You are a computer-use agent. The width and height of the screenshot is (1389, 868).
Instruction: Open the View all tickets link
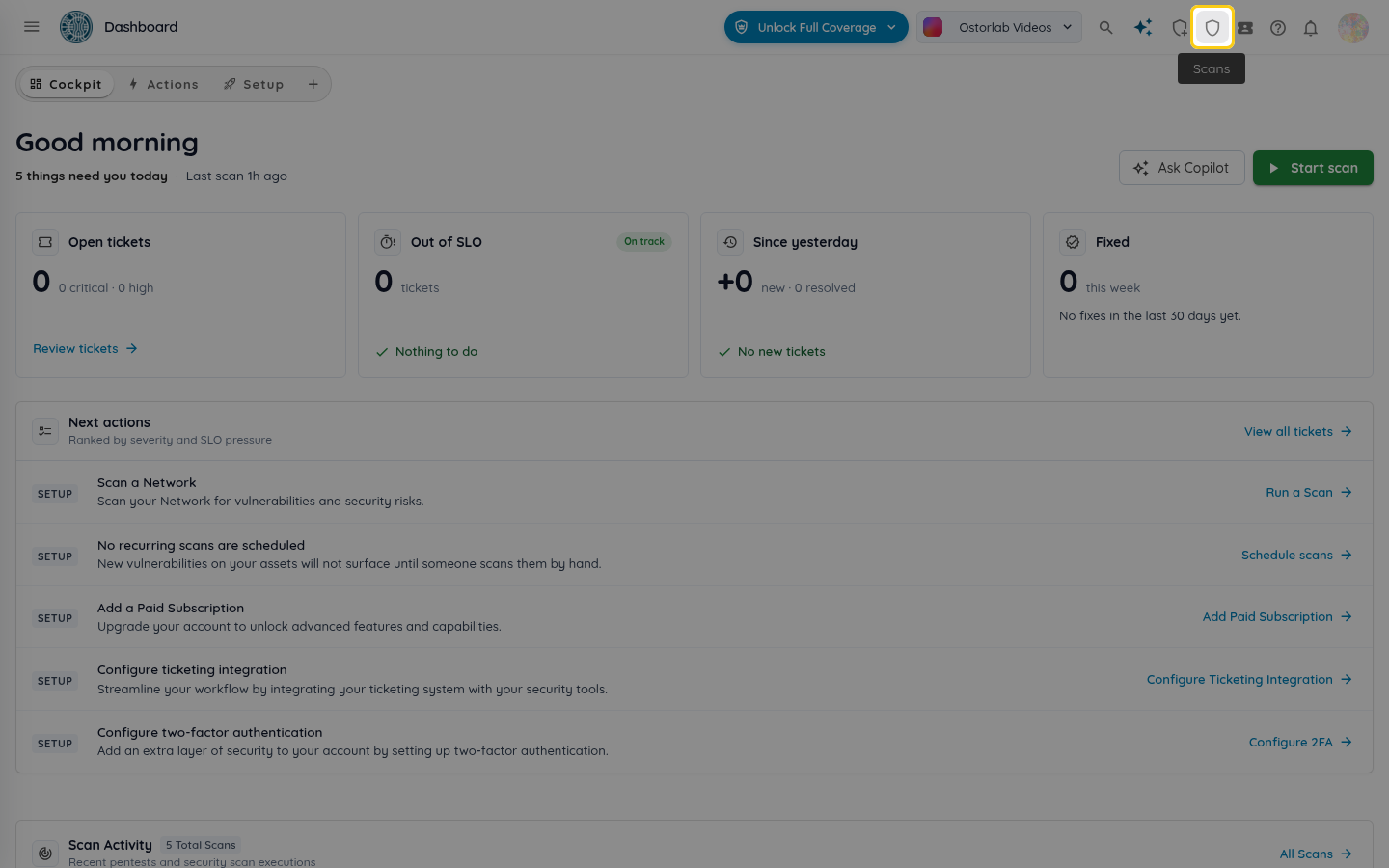click(x=1298, y=432)
